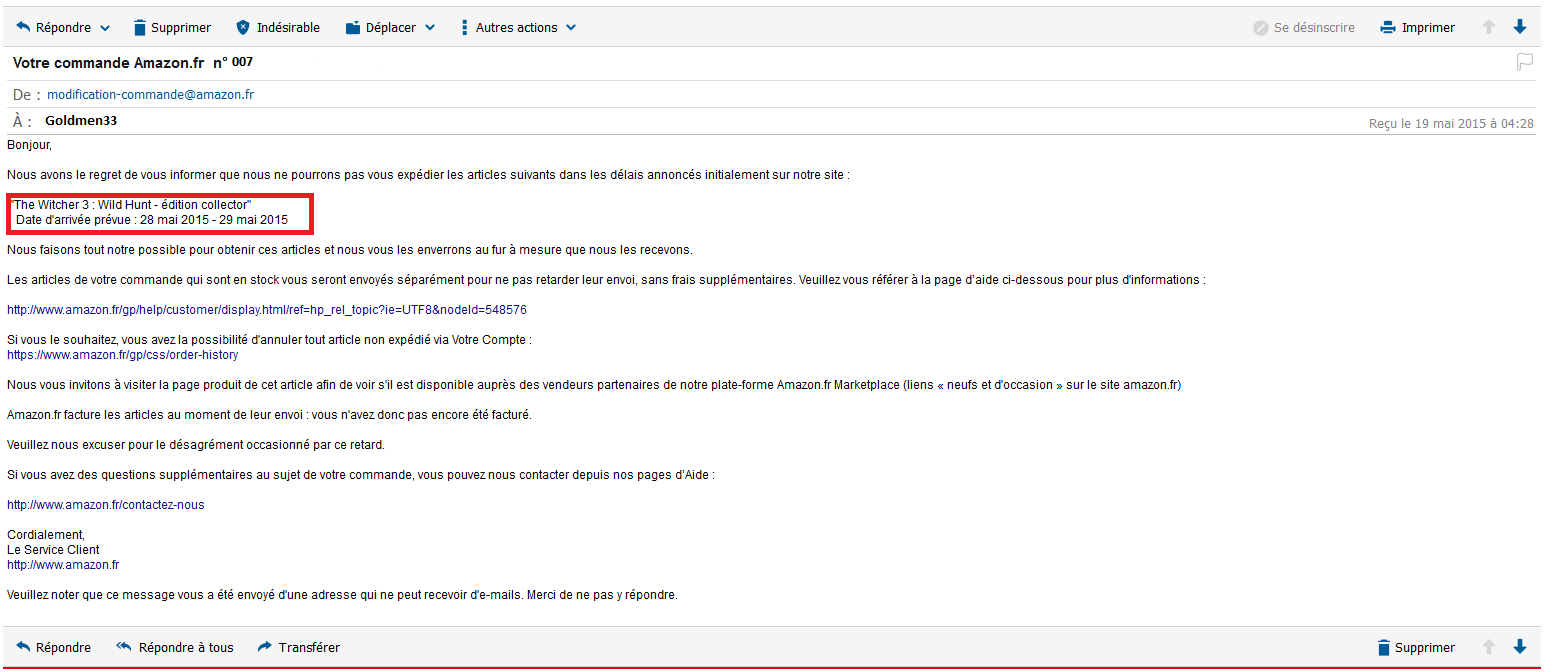Toggle the flag on this email
This screenshot has width=1557, height=672.
(x=1525, y=63)
